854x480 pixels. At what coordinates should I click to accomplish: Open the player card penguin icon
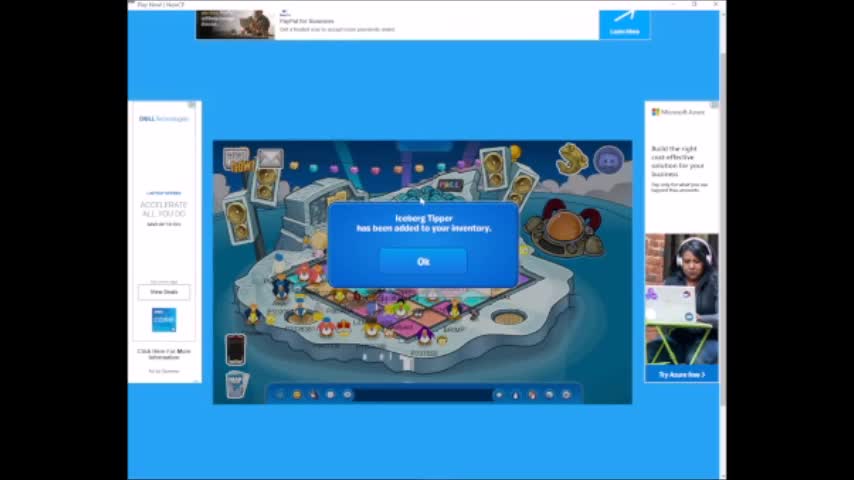pos(516,394)
